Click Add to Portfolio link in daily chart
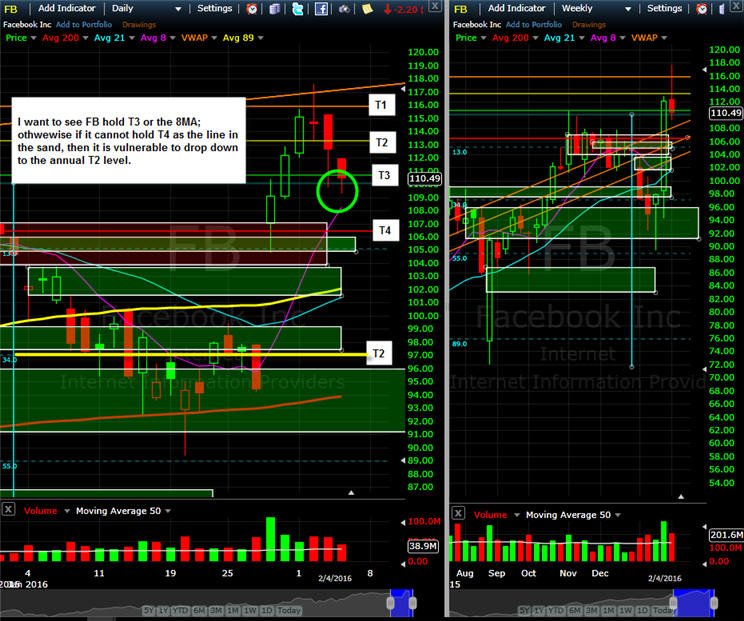Viewport: 744px width, 621px height. click(84, 24)
